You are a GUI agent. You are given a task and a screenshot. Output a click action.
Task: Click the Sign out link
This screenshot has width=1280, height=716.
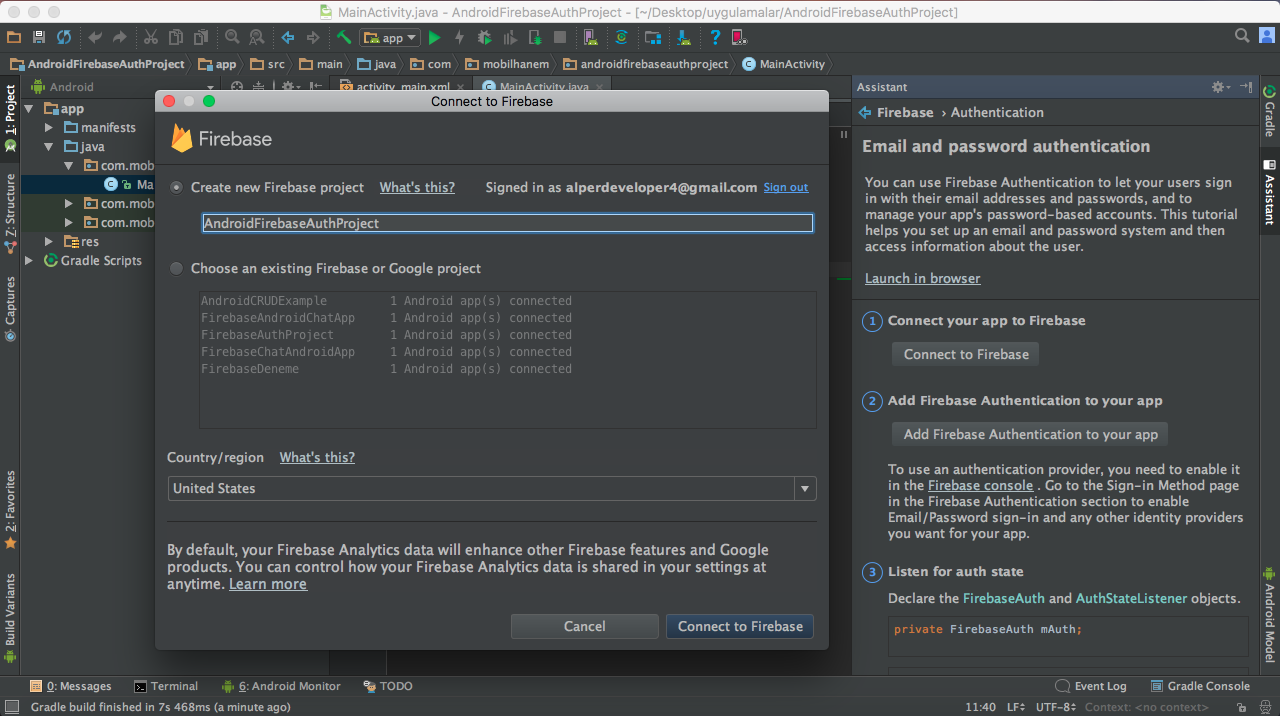(x=786, y=187)
